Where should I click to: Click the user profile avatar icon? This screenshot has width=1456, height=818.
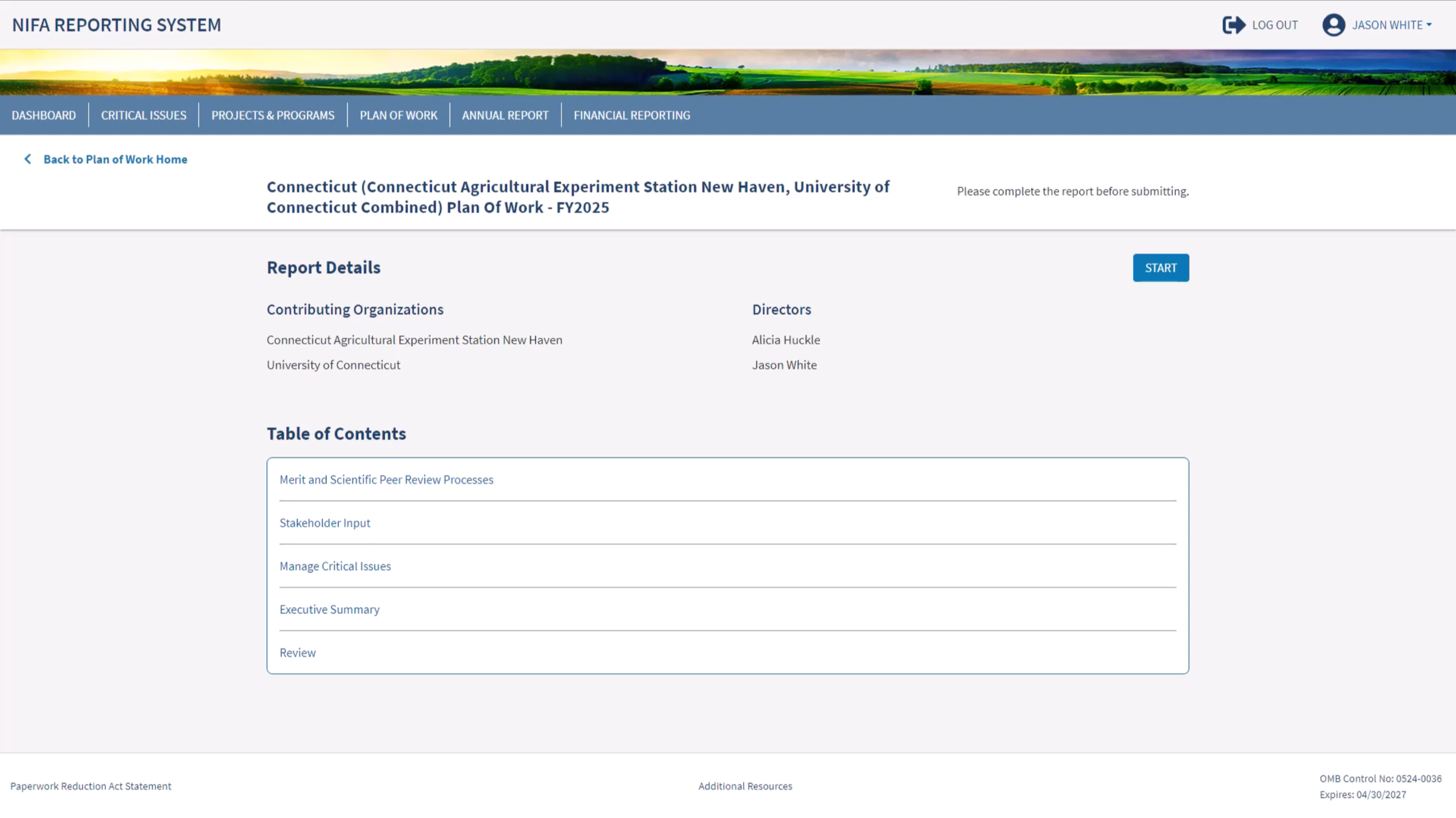pos(1333,25)
